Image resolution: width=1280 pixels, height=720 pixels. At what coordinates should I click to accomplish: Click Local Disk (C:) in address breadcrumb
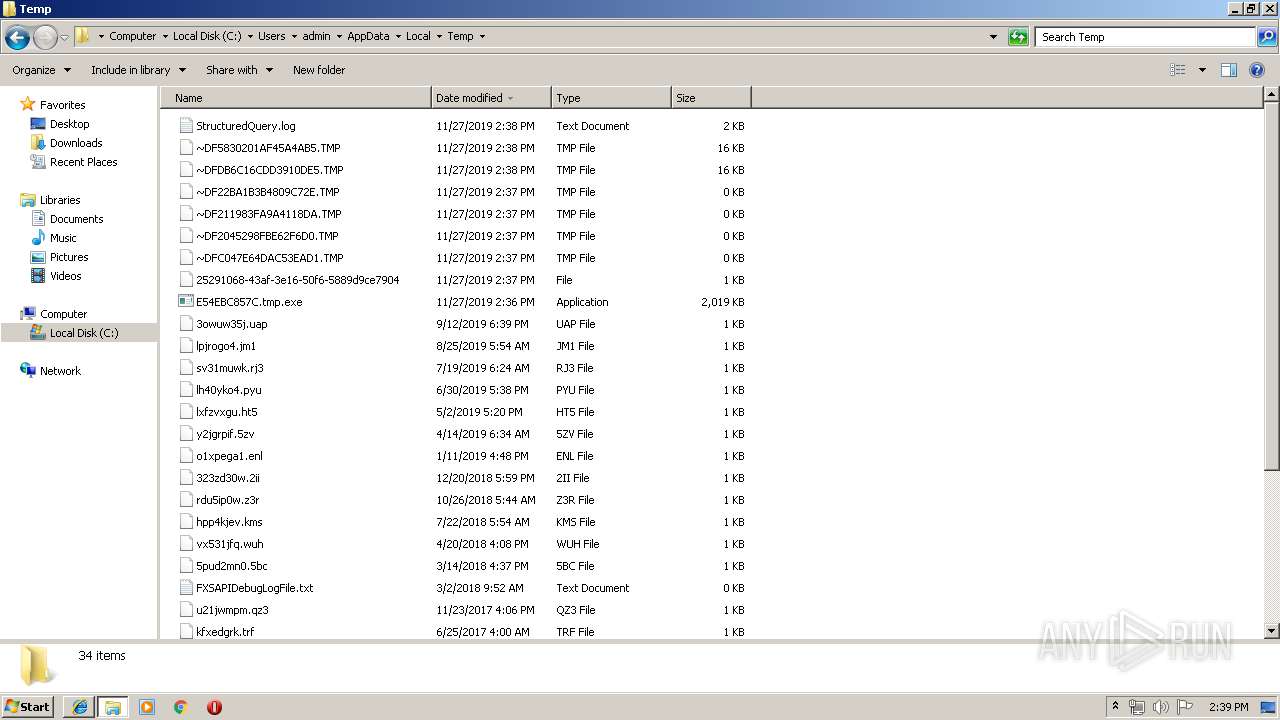pos(206,36)
